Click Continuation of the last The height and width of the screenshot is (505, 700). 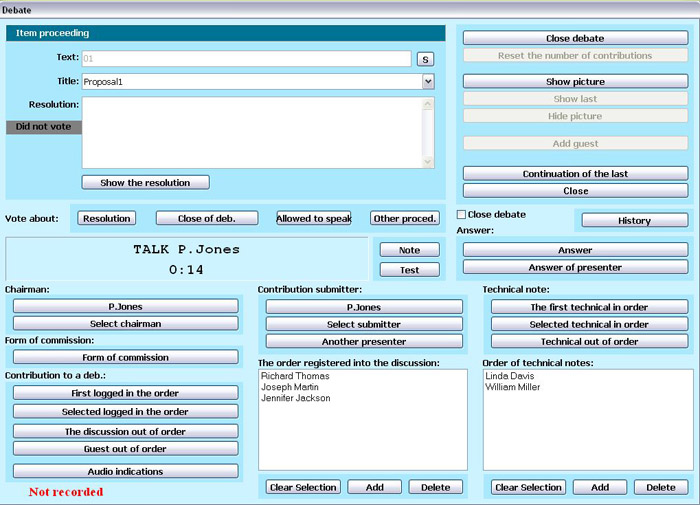click(575, 174)
